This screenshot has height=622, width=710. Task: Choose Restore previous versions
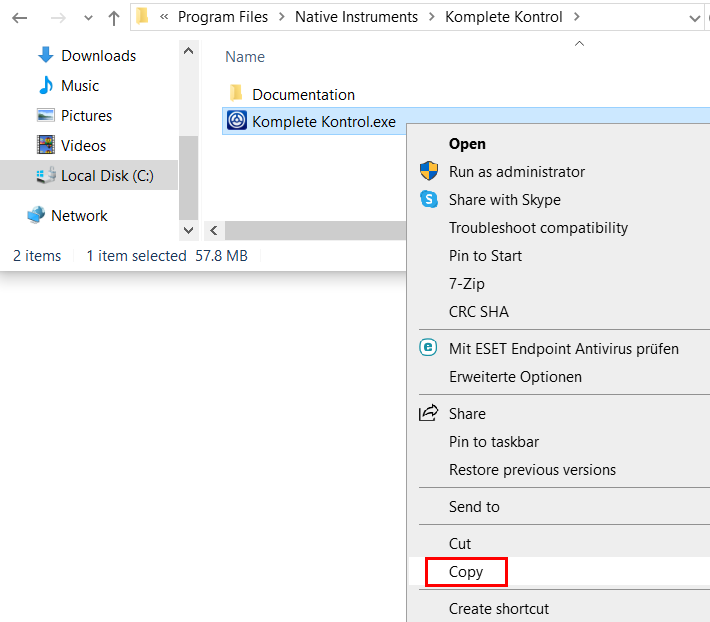click(532, 470)
